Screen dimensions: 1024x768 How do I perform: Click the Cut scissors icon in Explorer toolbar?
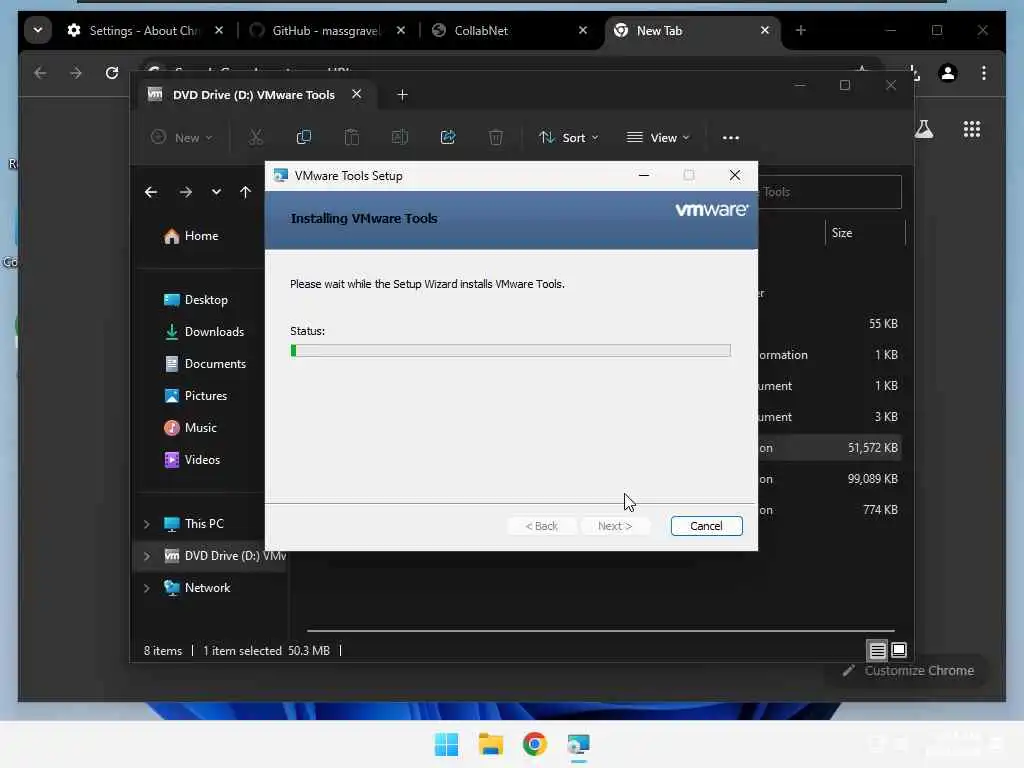(x=255, y=137)
